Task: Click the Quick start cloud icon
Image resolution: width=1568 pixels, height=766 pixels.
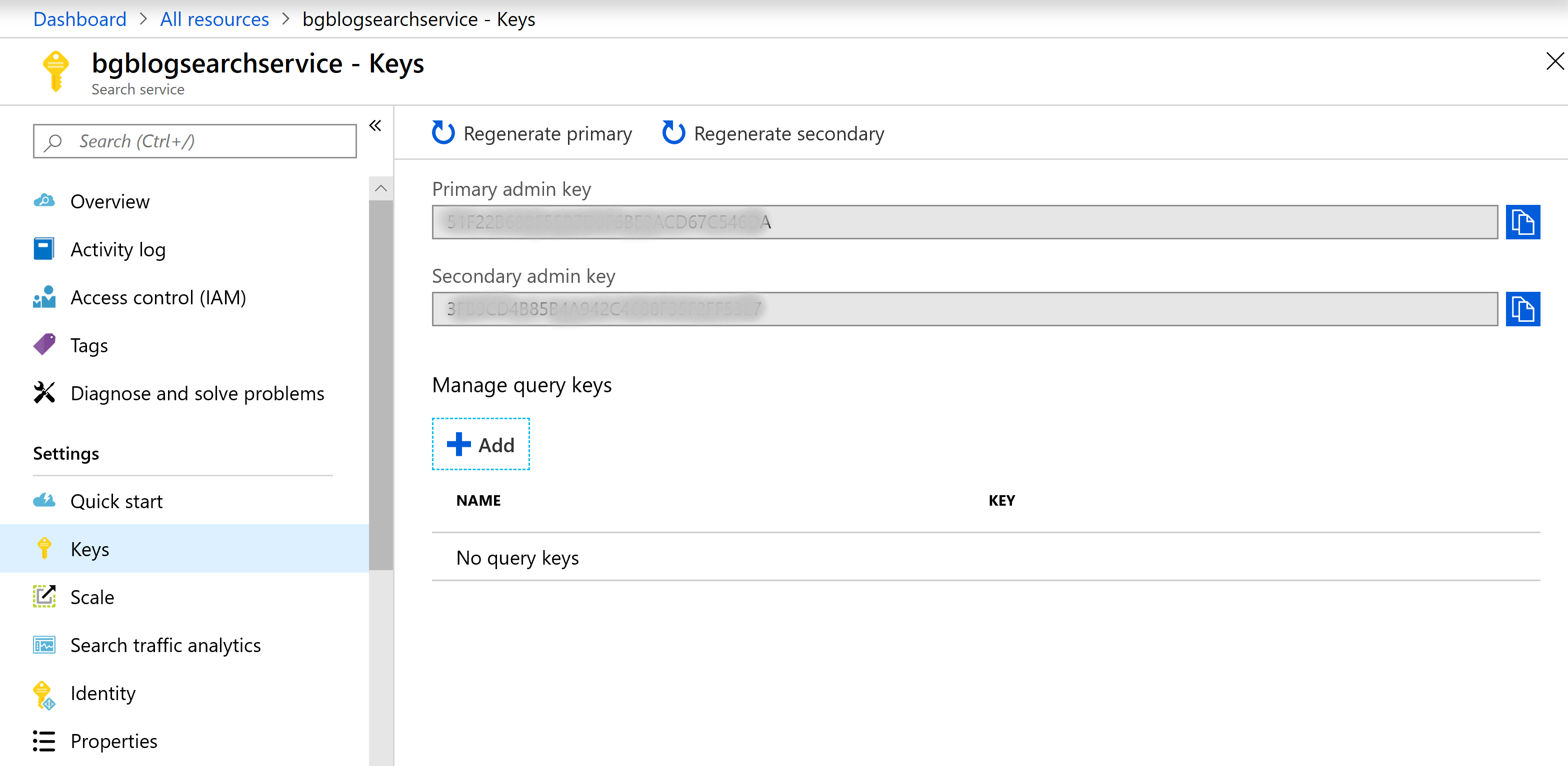Action: tap(44, 500)
